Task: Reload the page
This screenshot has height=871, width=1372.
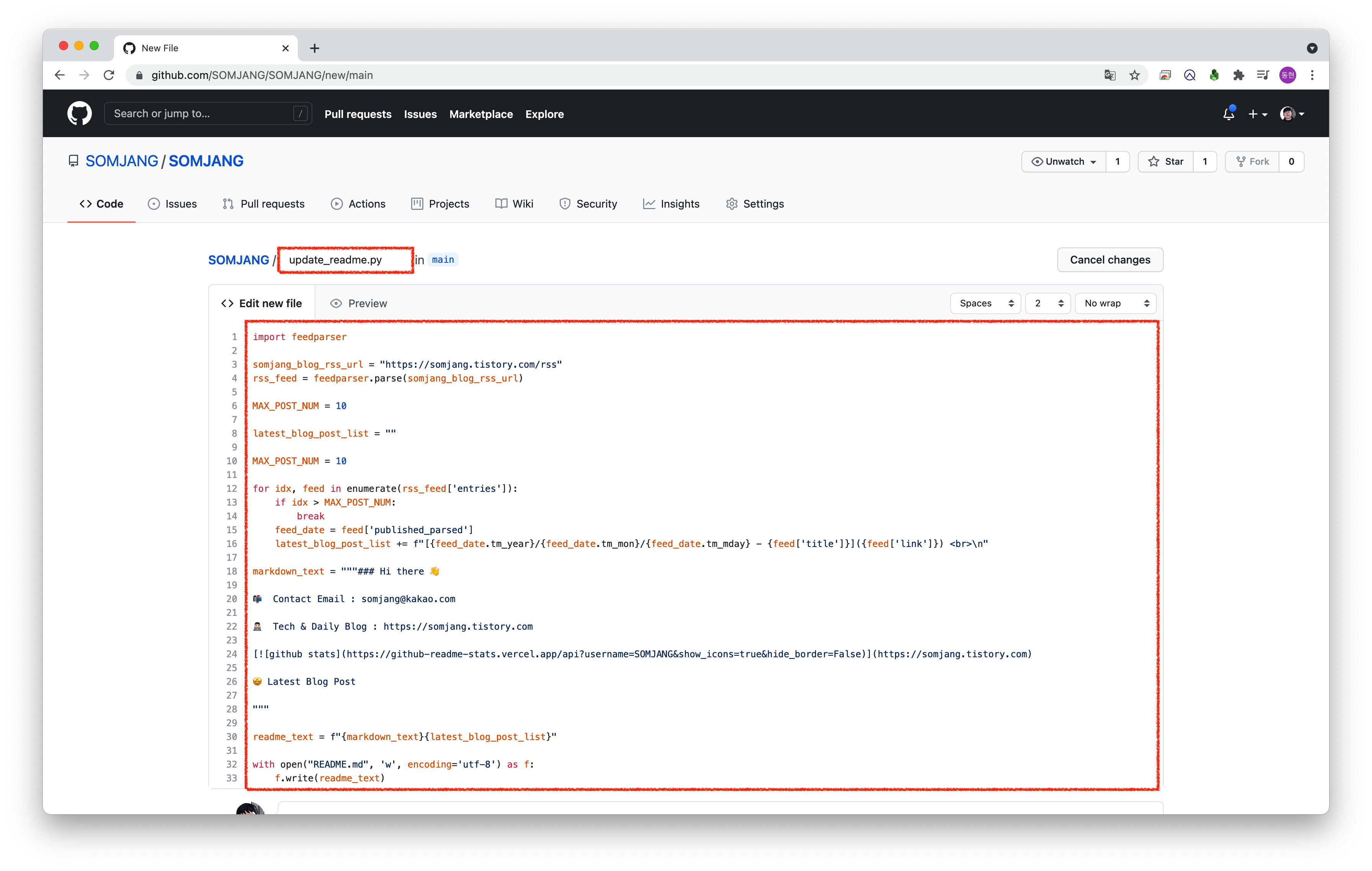Action: point(109,75)
